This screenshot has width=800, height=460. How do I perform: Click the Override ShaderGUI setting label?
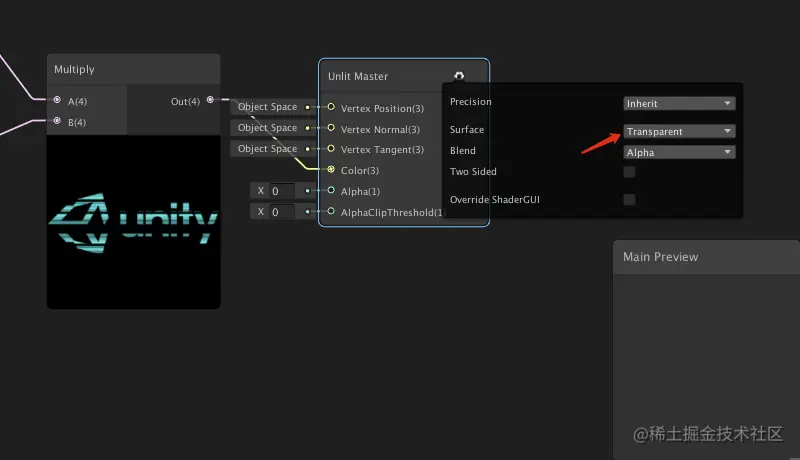[x=494, y=199]
